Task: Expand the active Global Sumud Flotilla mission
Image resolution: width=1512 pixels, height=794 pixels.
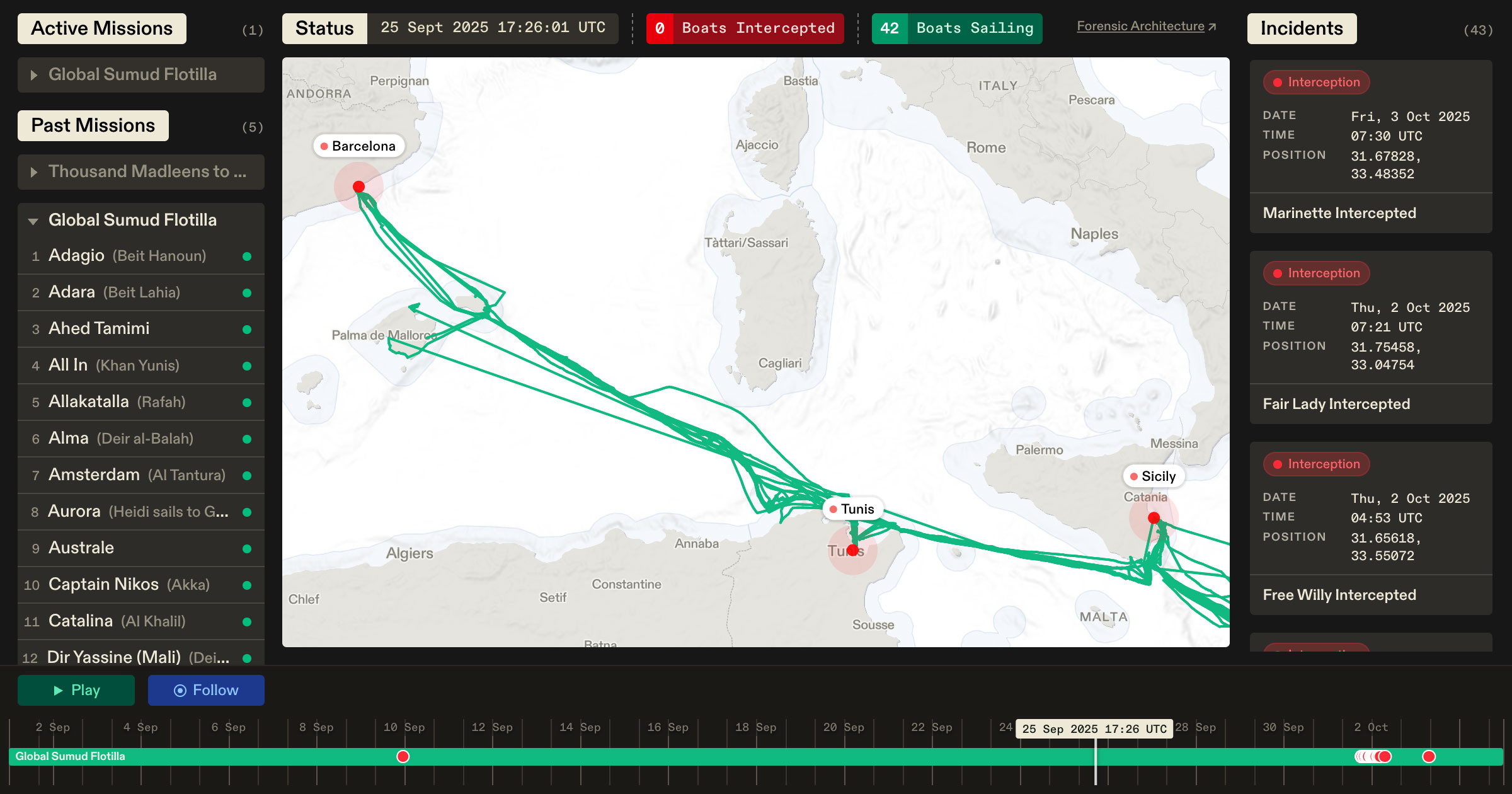Action: tap(141, 75)
